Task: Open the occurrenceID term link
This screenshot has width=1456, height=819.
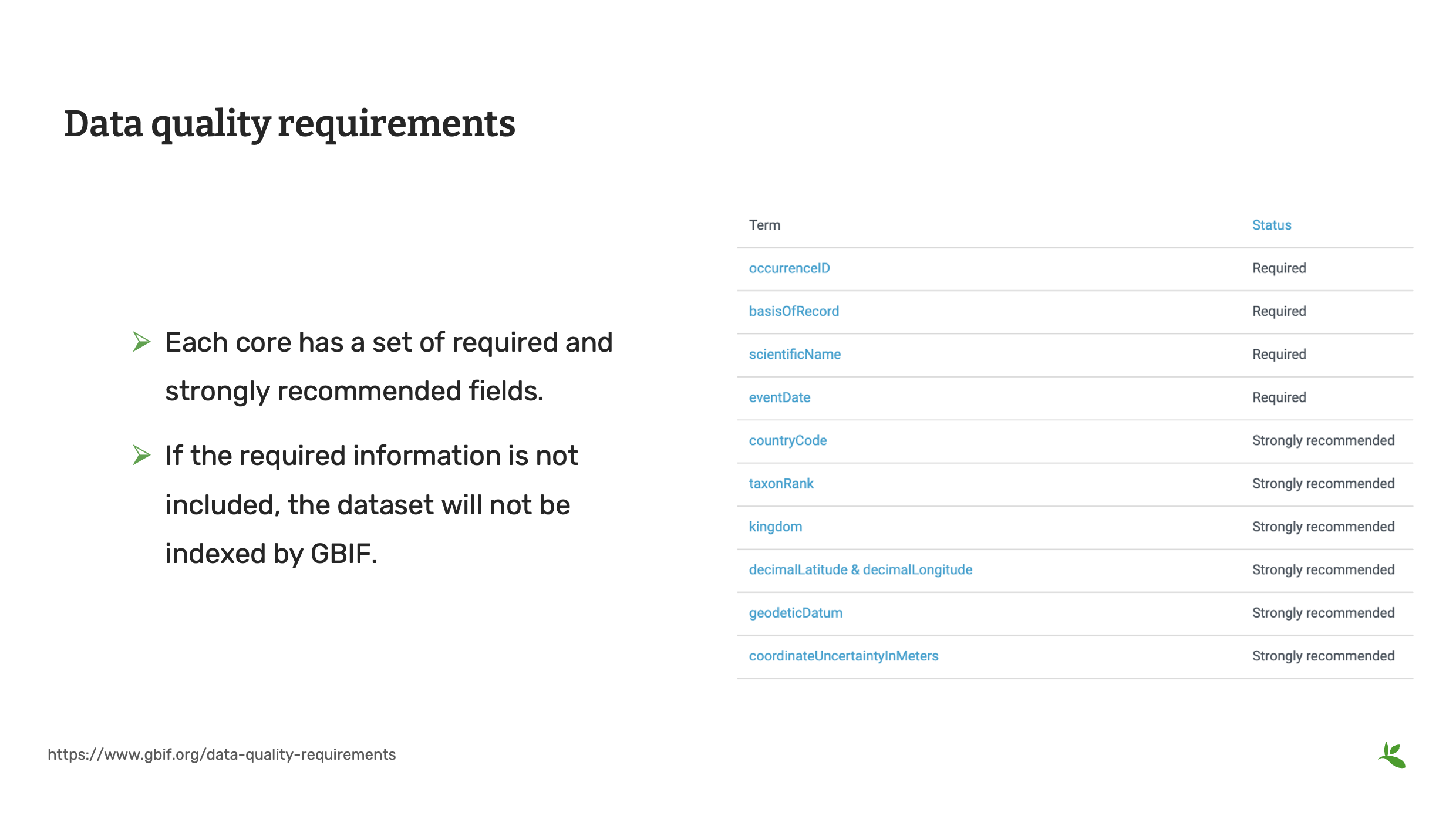Action: pos(789,268)
